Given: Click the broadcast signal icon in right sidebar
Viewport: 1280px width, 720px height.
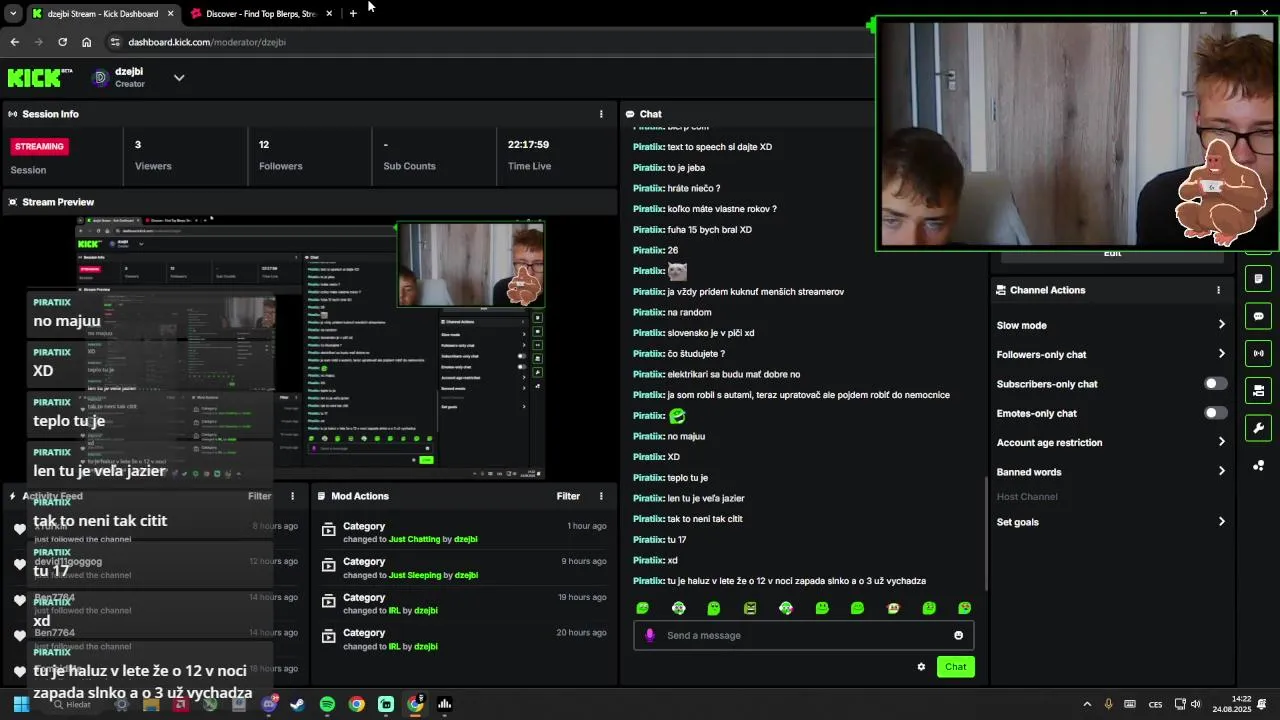Looking at the screenshot, I should tap(1258, 353).
